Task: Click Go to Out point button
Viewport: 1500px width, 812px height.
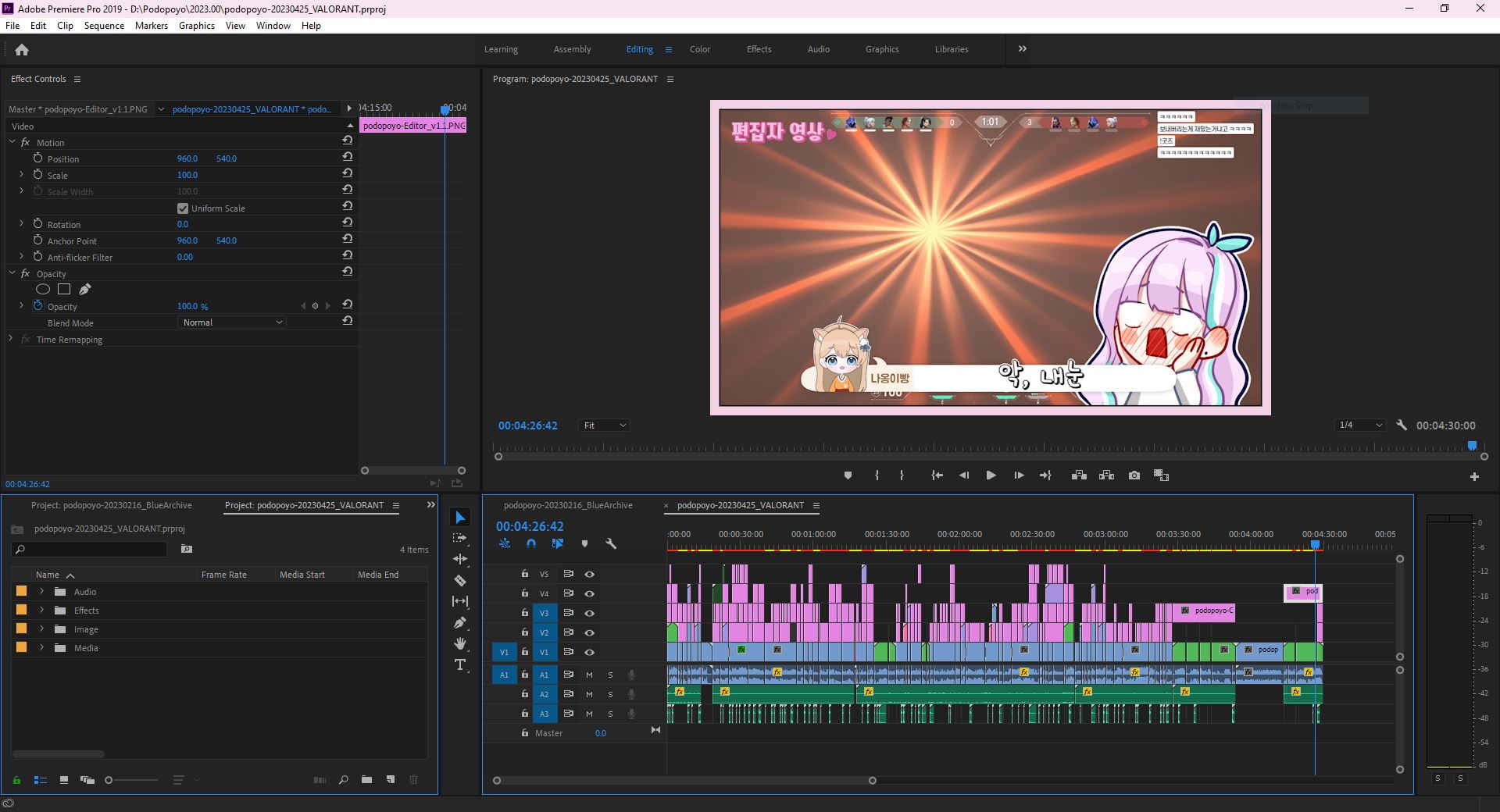Action: 1045,475
